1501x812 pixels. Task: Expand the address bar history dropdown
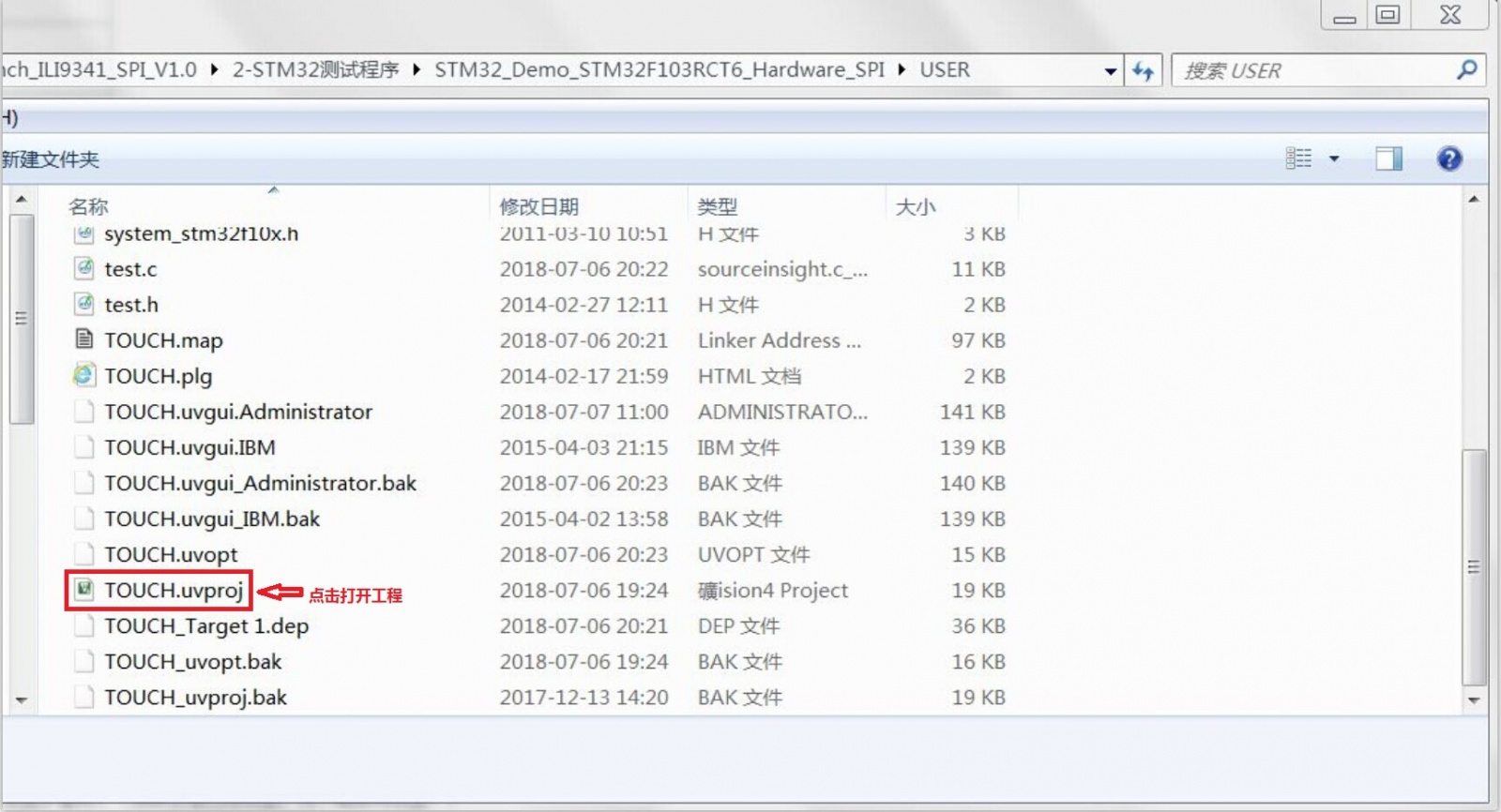pos(1111,71)
